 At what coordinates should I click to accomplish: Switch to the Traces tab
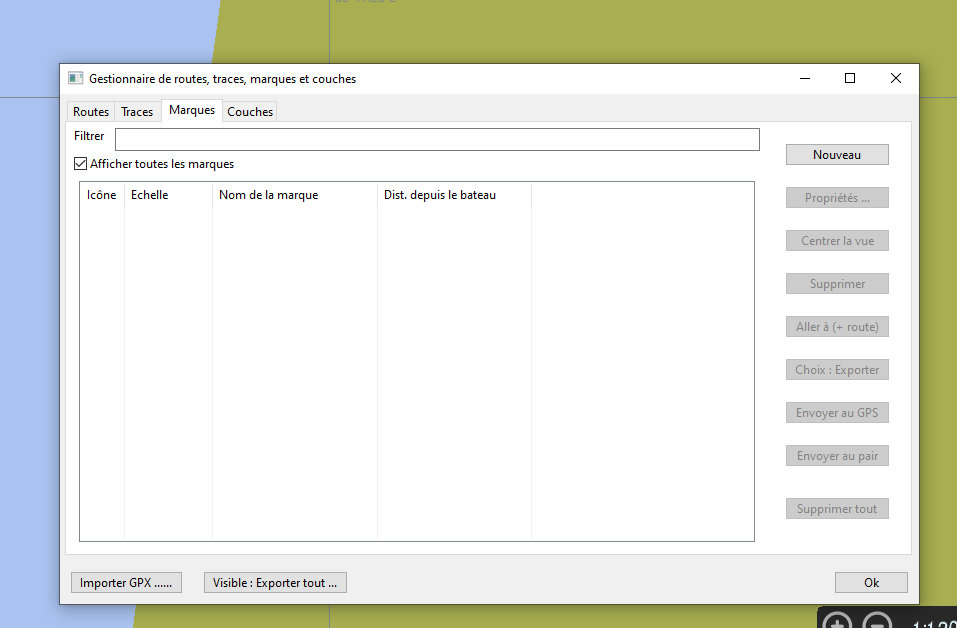[x=137, y=111]
